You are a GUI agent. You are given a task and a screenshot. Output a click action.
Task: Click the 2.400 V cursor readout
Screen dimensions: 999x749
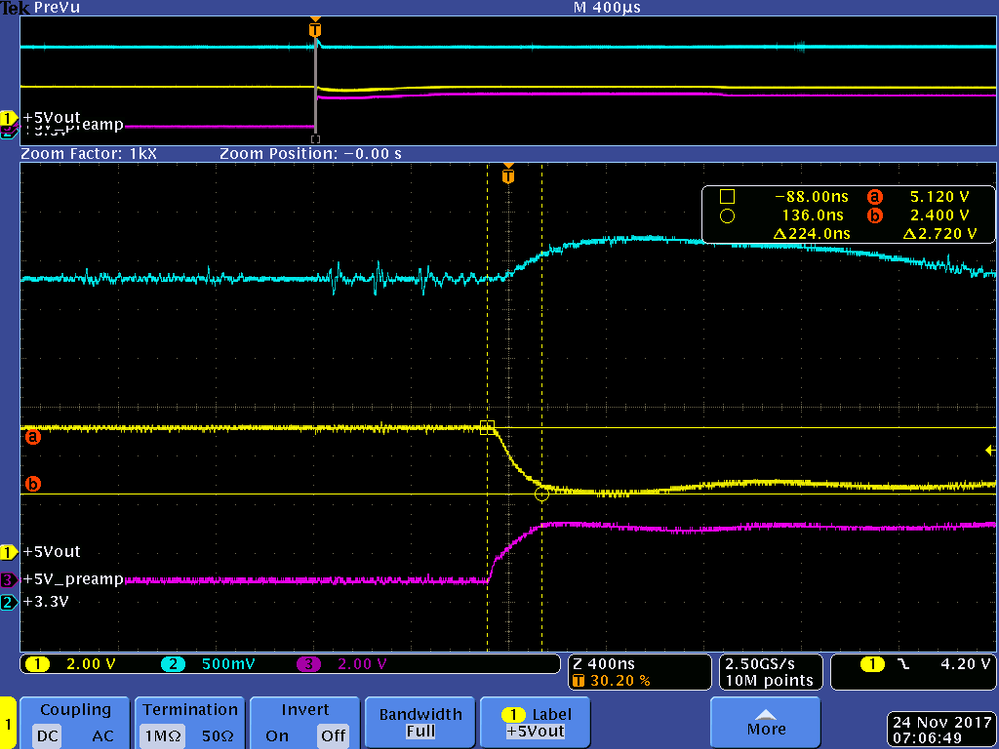coord(940,216)
